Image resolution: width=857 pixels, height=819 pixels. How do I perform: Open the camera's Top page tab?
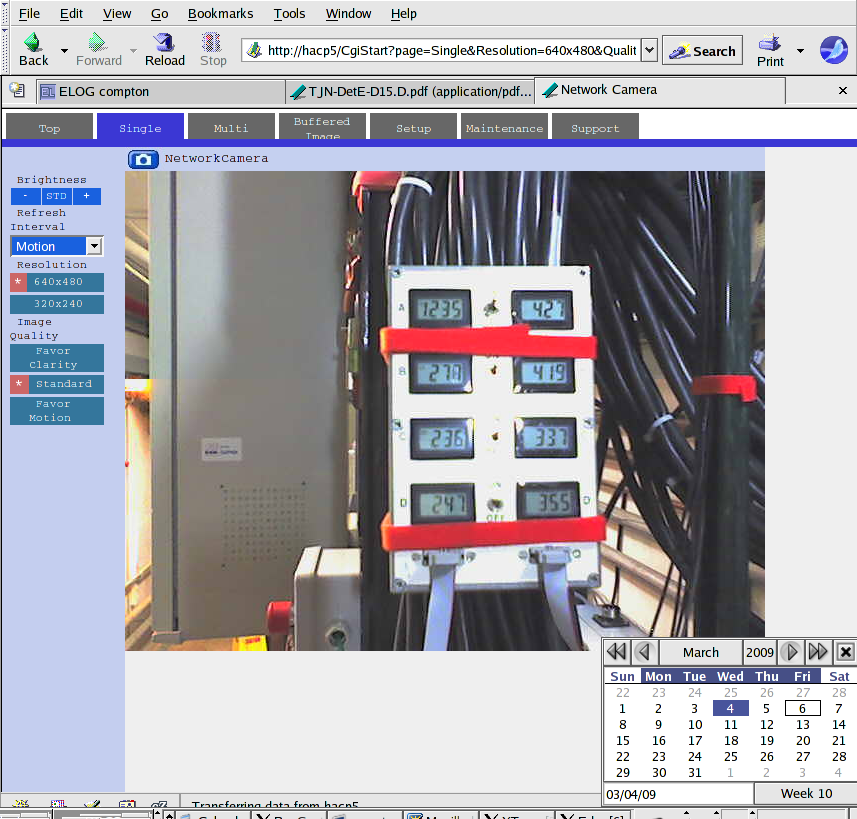tap(49, 127)
